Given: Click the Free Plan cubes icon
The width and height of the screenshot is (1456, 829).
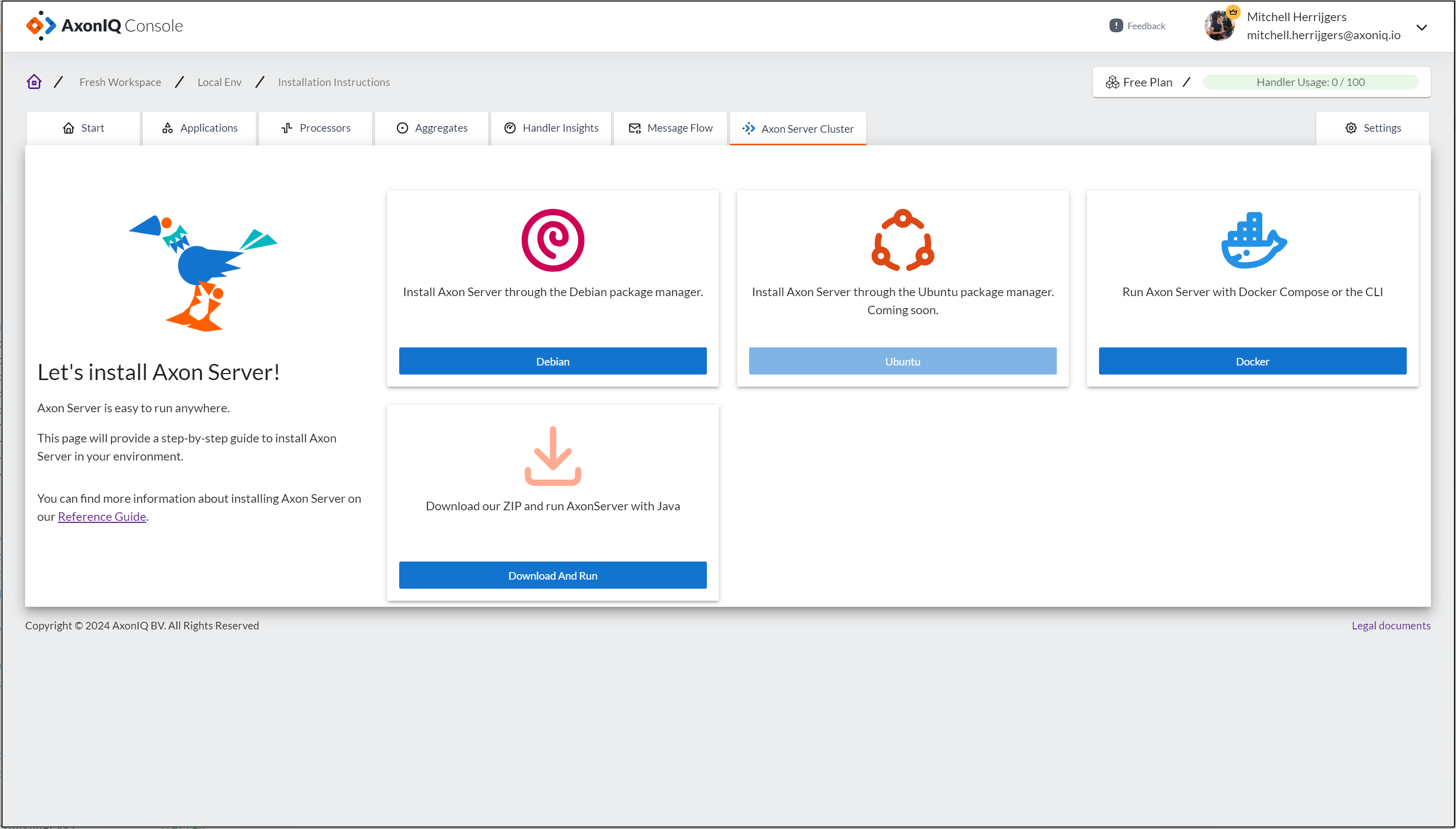Looking at the screenshot, I should pyautogui.click(x=1112, y=82).
